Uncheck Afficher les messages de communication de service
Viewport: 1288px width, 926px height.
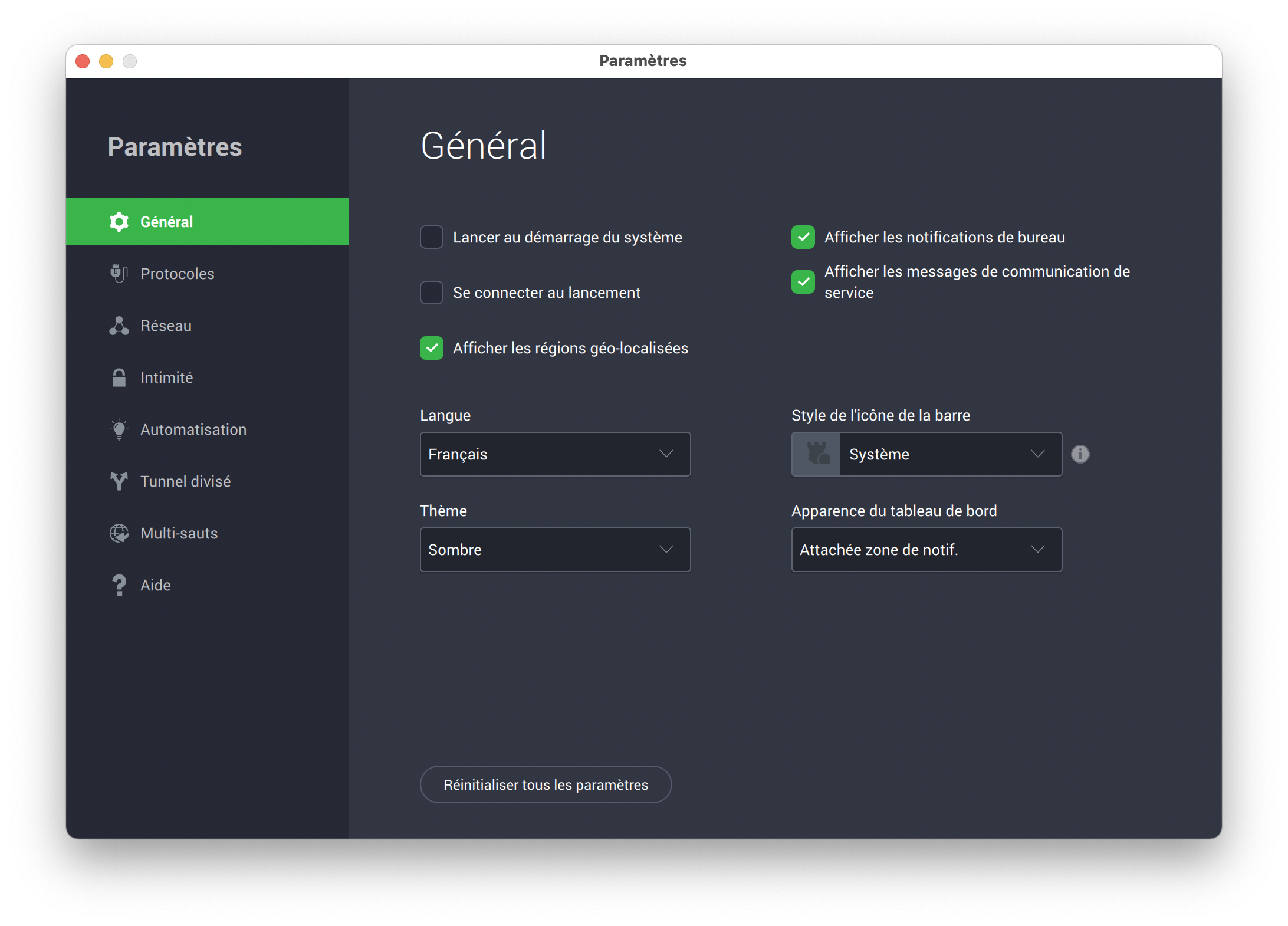pos(803,282)
